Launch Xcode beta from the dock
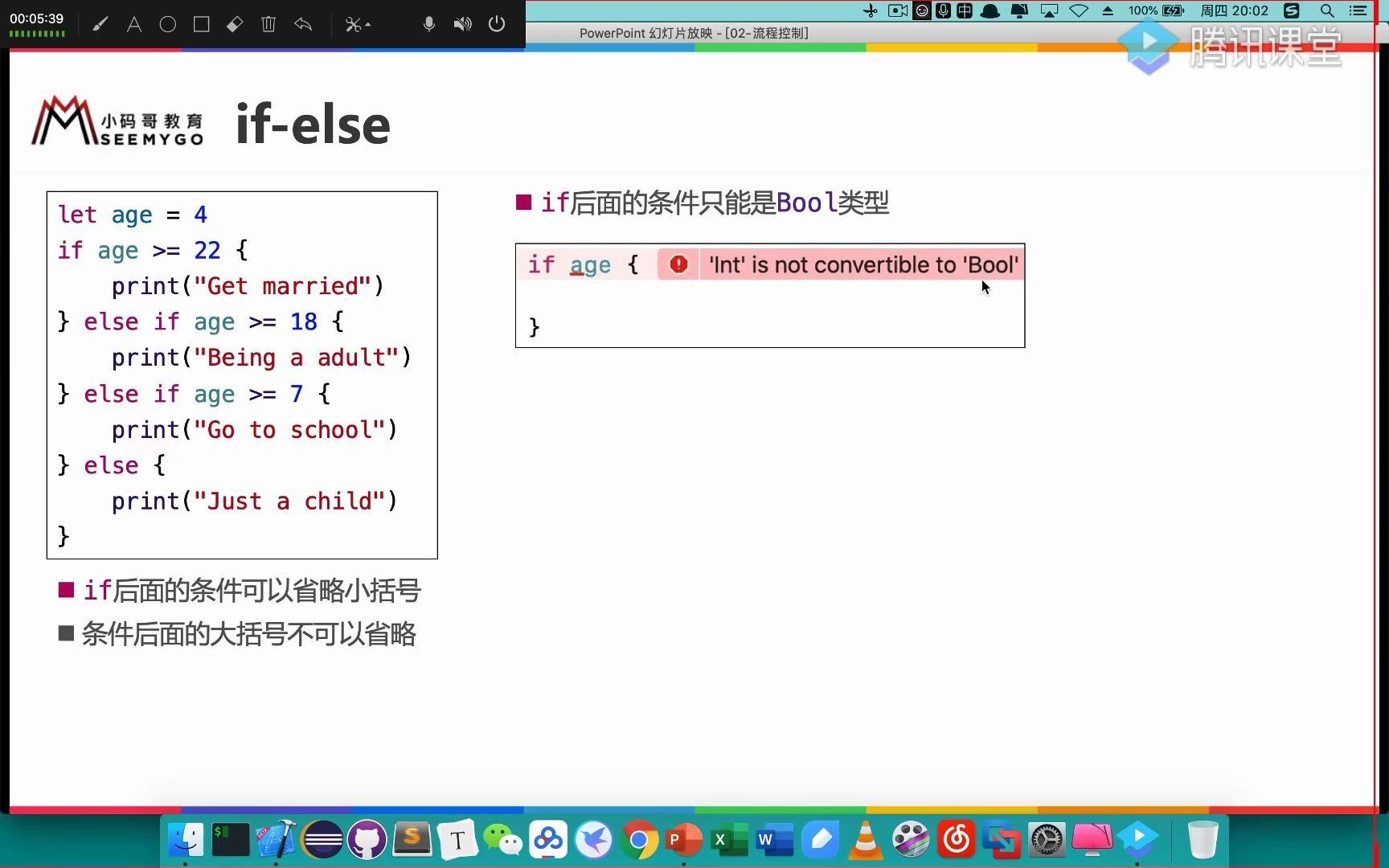This screenshot has height=868, width=1389. [277, 840]
